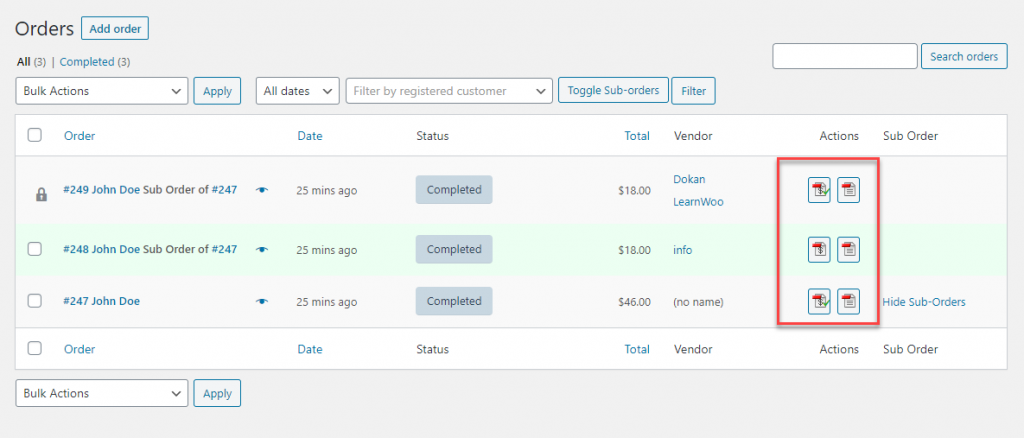Sort by Order column header

80,136
